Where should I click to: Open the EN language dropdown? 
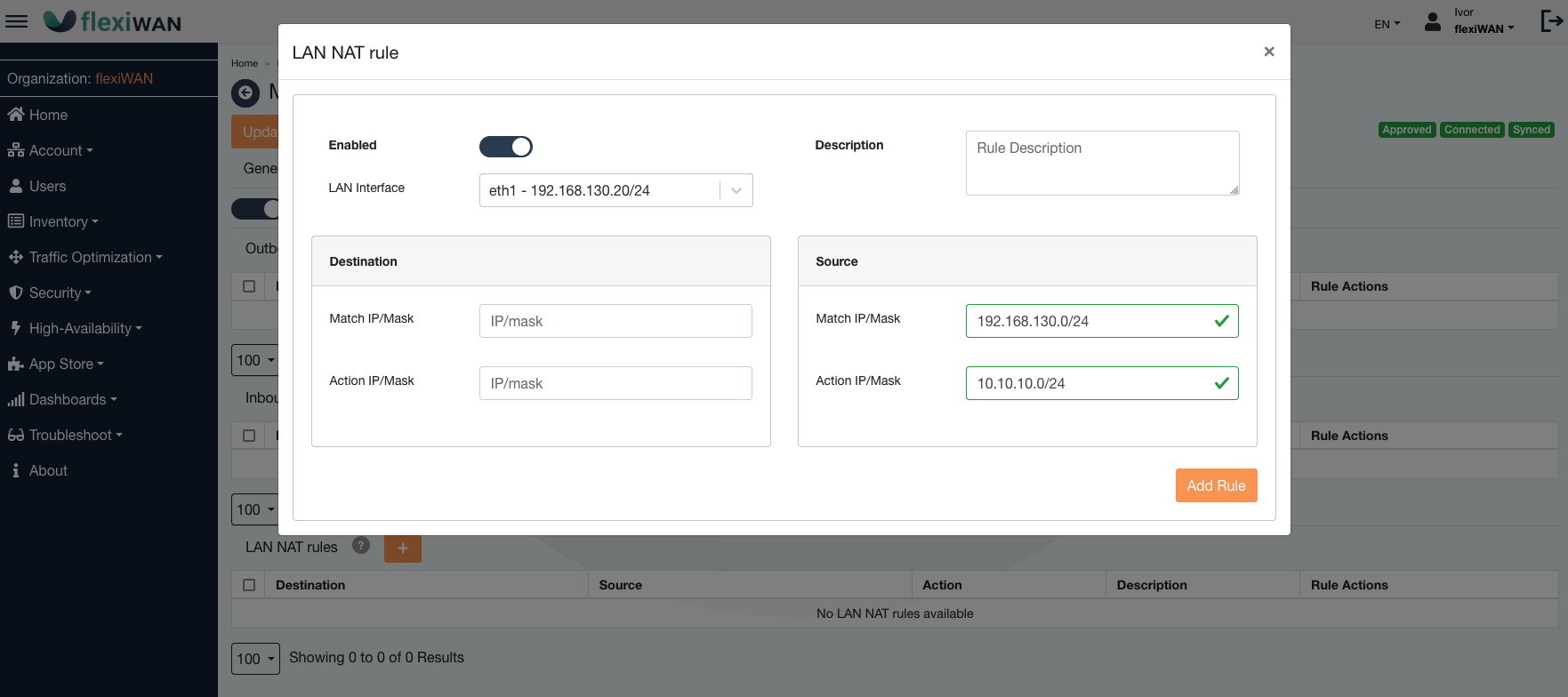(1386, 24)
